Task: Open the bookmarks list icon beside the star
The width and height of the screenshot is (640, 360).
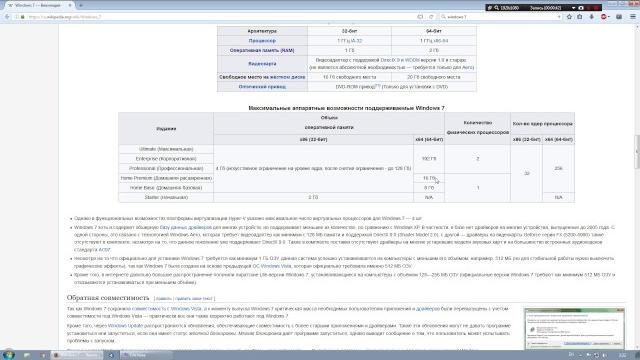Action: click(580, 17)
